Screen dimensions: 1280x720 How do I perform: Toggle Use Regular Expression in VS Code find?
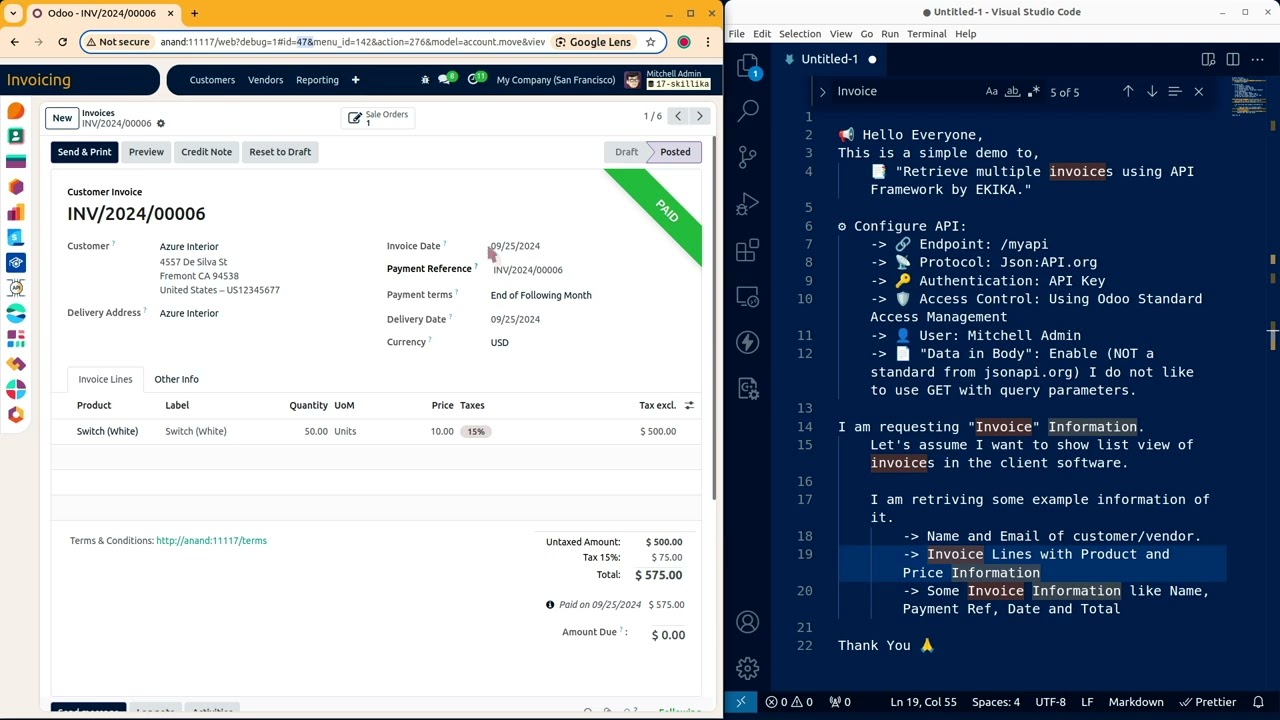click(x=1034, y=92)
